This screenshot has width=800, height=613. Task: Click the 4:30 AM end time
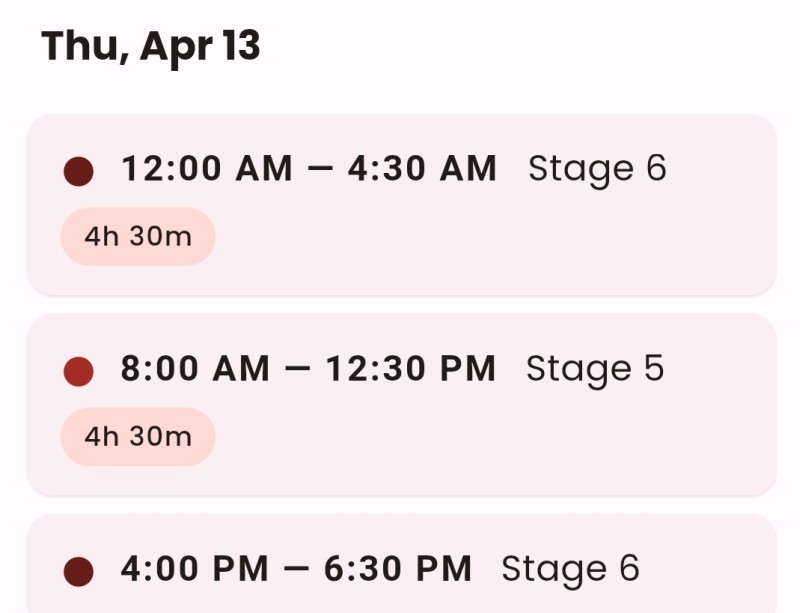pyautogui.click(x=422, y=169)
